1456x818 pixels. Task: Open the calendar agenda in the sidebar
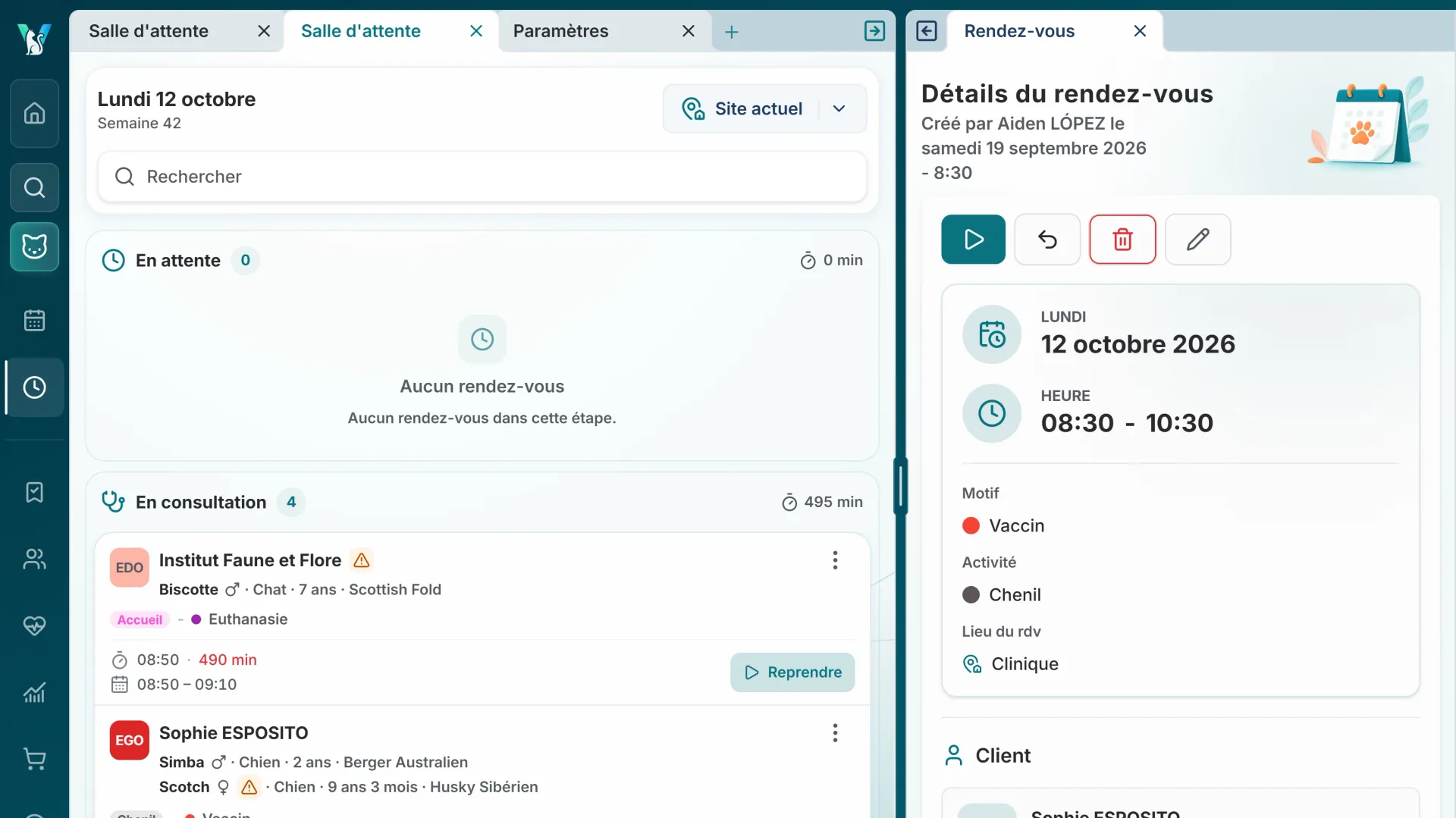34,320
